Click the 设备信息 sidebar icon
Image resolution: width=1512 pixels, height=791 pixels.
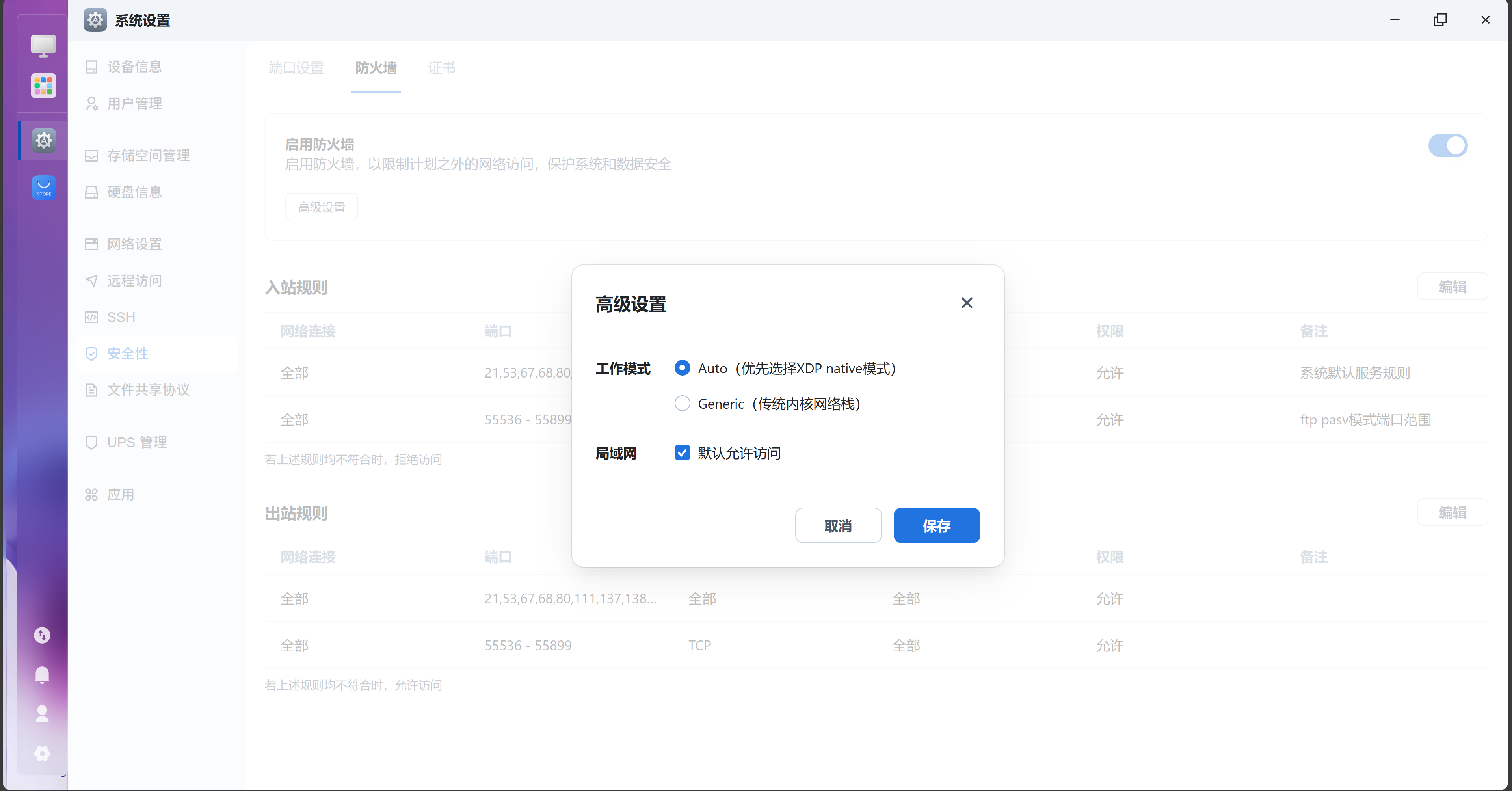tap(91, 67)
